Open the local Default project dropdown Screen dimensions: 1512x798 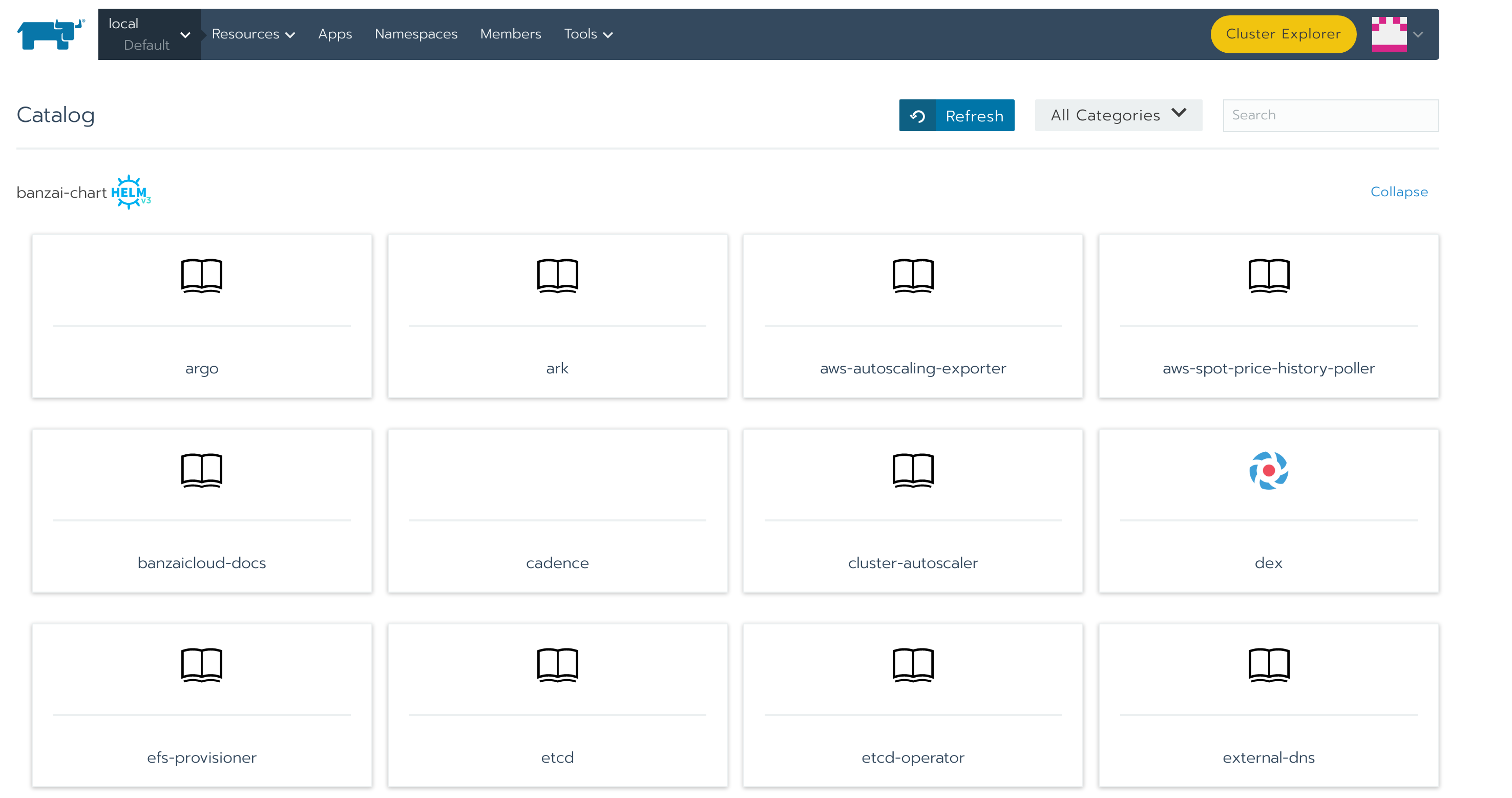pyautogui.click(x=149, y=34)
